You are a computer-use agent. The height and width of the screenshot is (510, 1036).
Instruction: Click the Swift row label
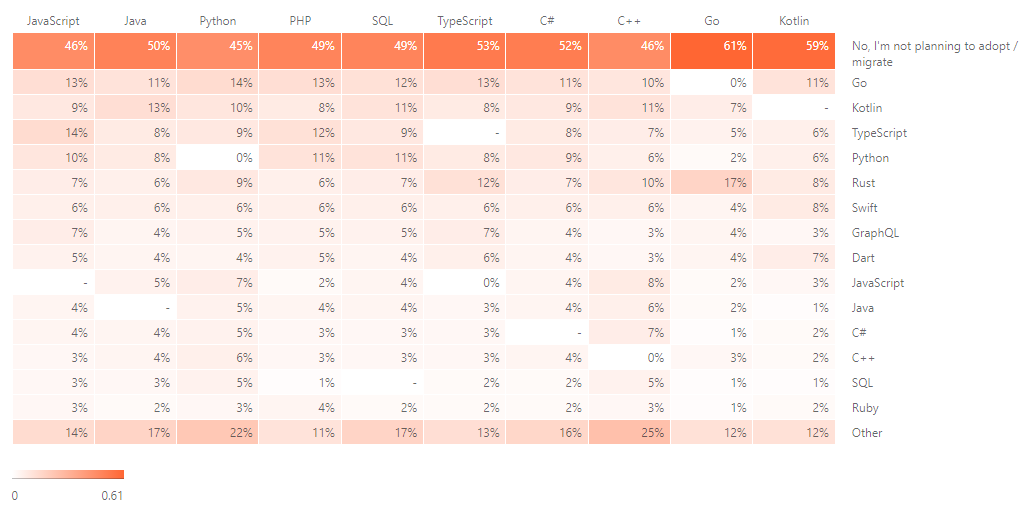(865, 208)
